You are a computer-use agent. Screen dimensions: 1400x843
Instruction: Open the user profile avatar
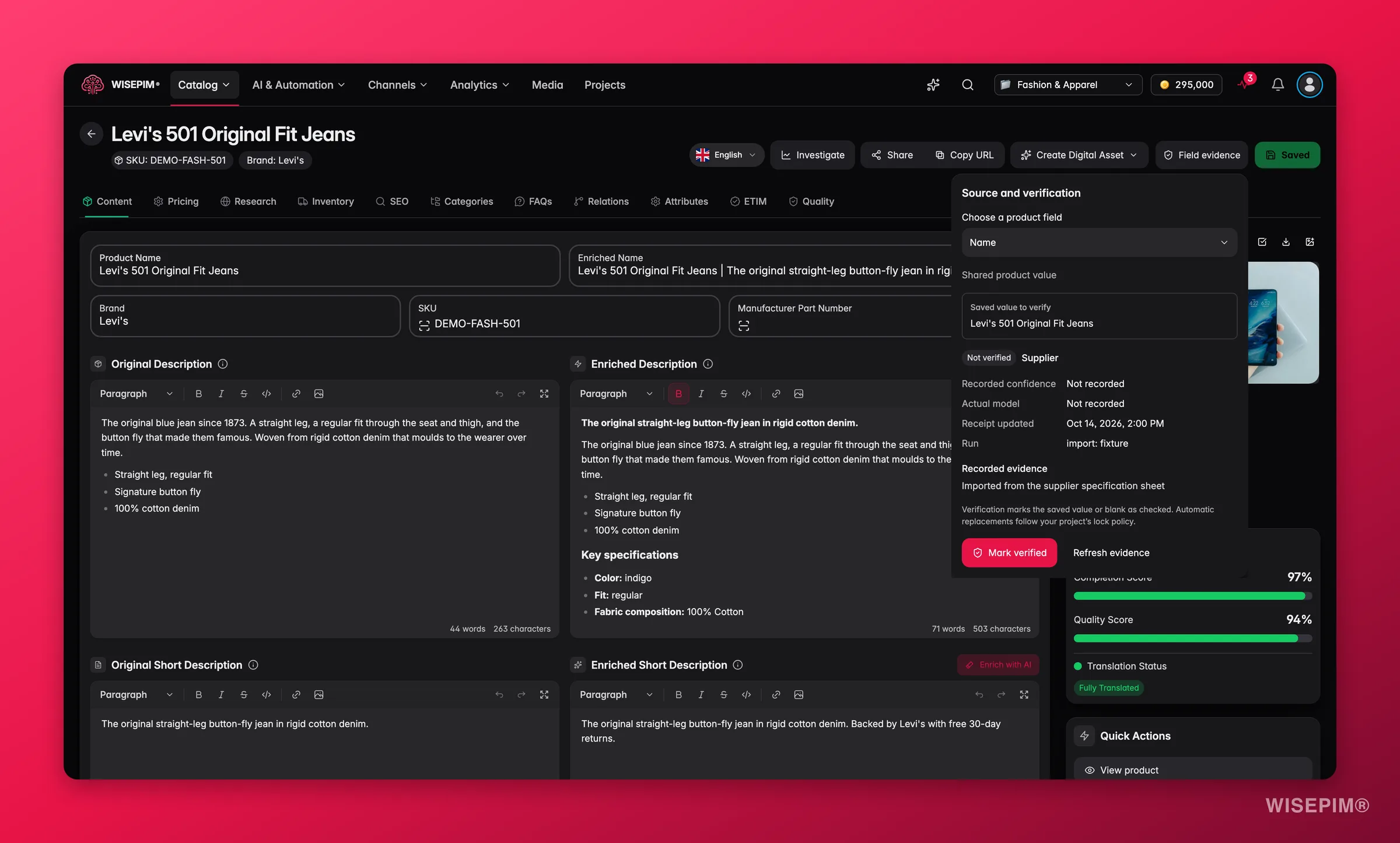click(1310, 85)
